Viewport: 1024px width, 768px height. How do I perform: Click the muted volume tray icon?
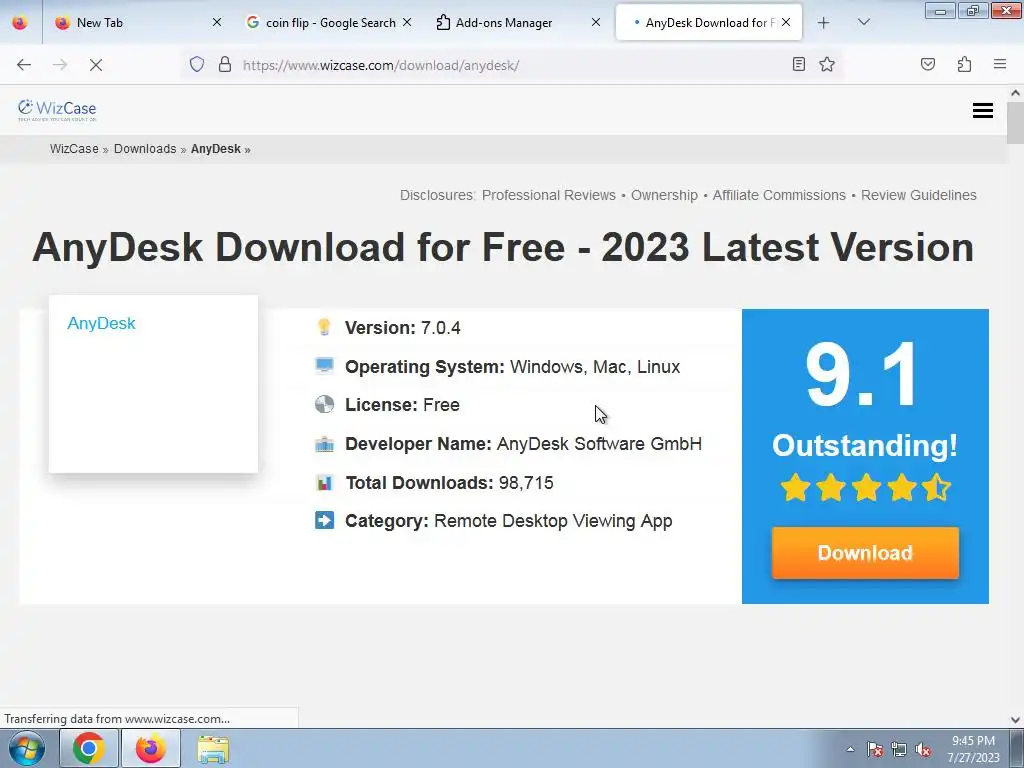tap(923, 749)
